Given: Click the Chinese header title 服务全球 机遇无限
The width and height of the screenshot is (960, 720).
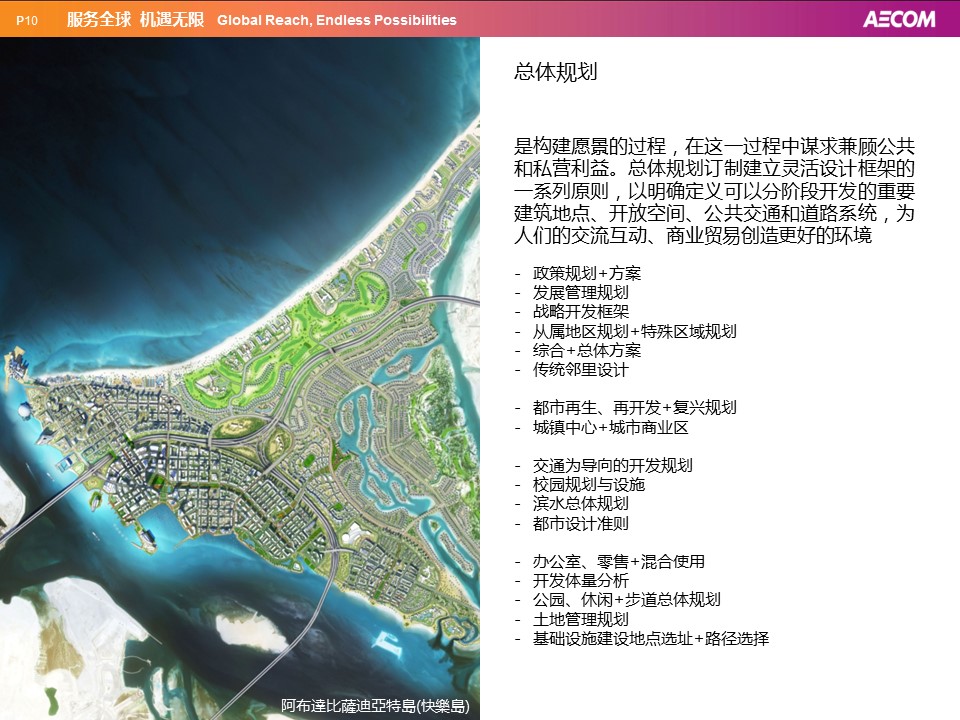Looking at the screenshot, I should pos(135,20).
